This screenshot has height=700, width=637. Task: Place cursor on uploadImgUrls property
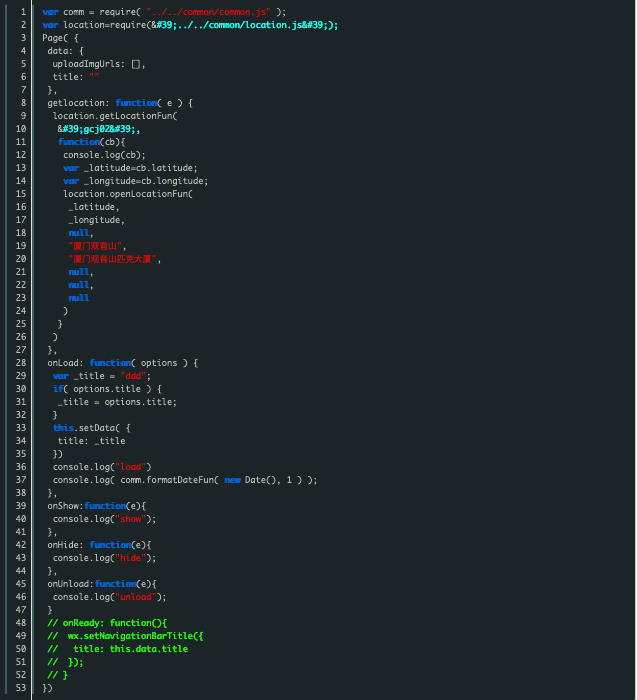(x=88, y=64)
